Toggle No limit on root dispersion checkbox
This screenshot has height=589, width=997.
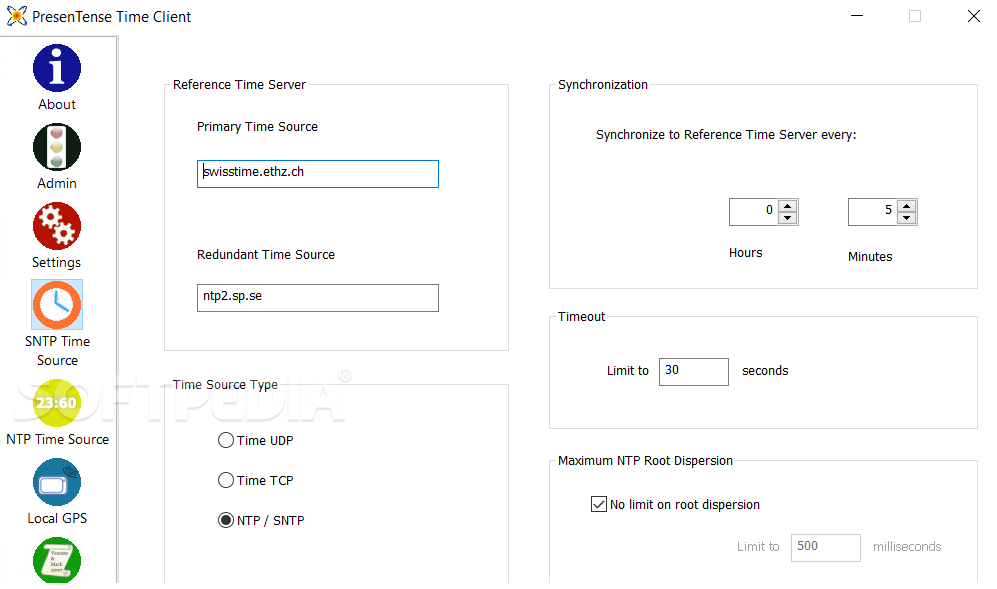598,504
